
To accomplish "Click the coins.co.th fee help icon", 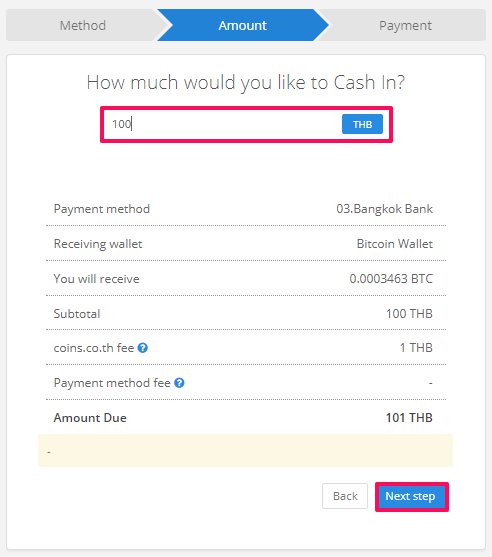I will (142, 348).
